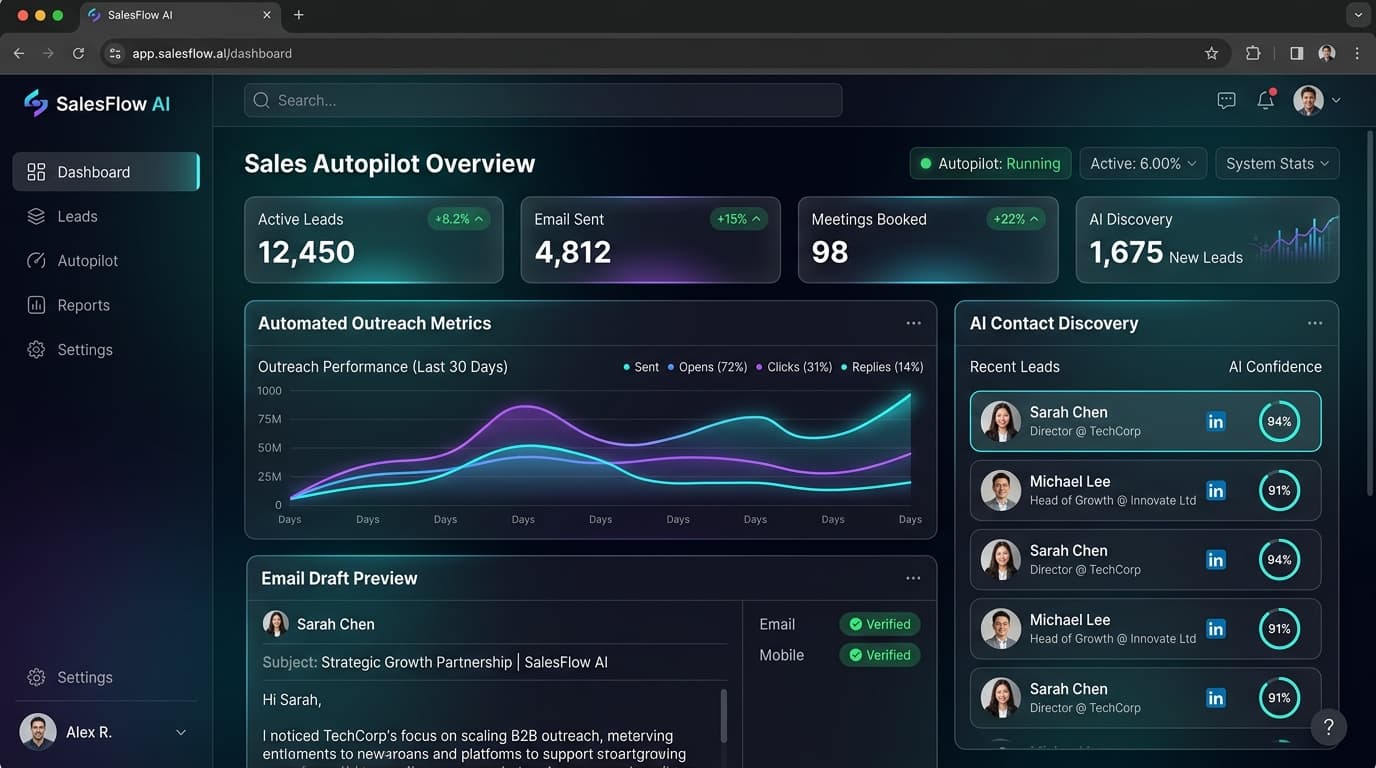This screenshot has height=768, width=1376.
Task: Click the +15% badge on Email Sent
Action: (x=739, y=219)
